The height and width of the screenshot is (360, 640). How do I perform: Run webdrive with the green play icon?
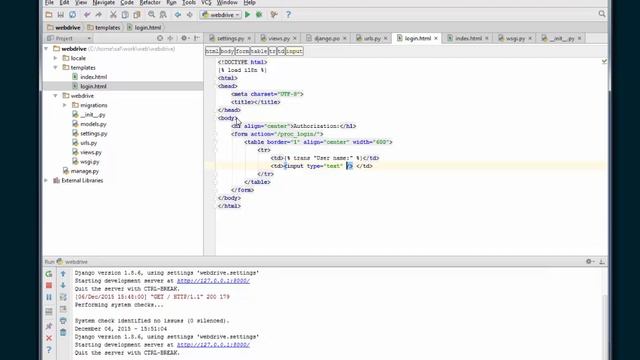click(x=247, y=15)
